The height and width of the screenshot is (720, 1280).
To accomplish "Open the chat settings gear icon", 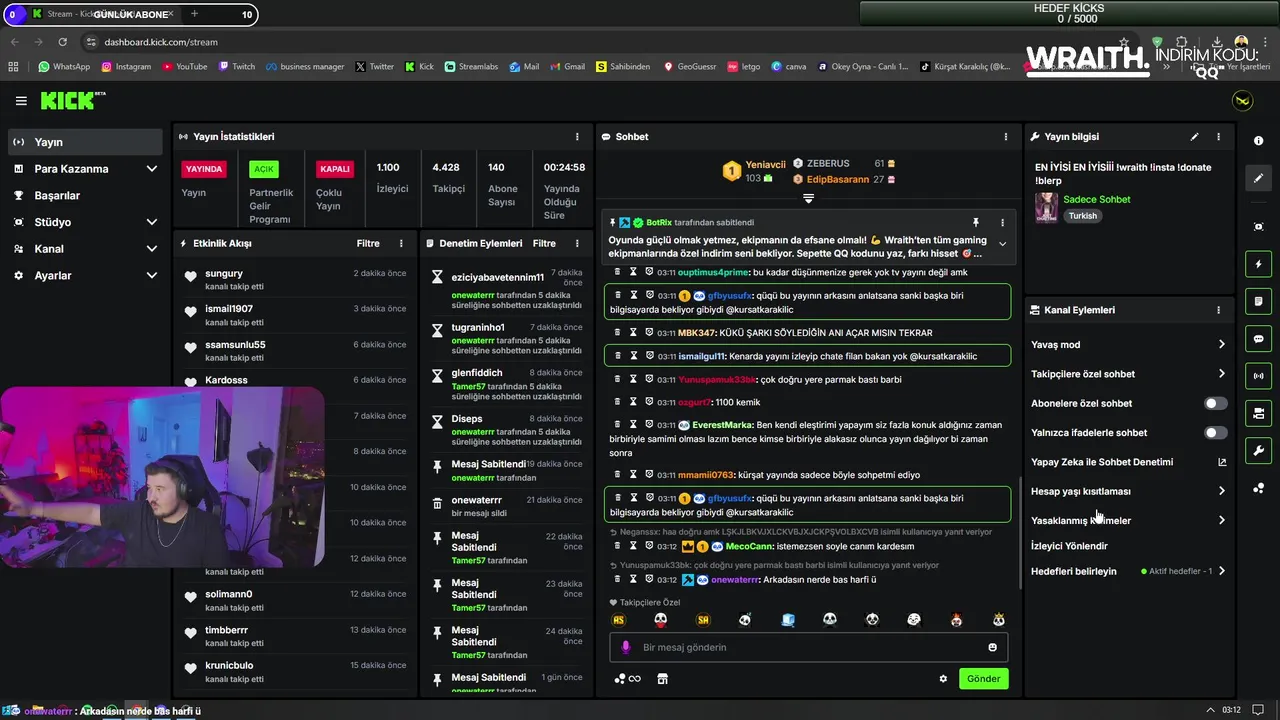I will click(943, 679).
